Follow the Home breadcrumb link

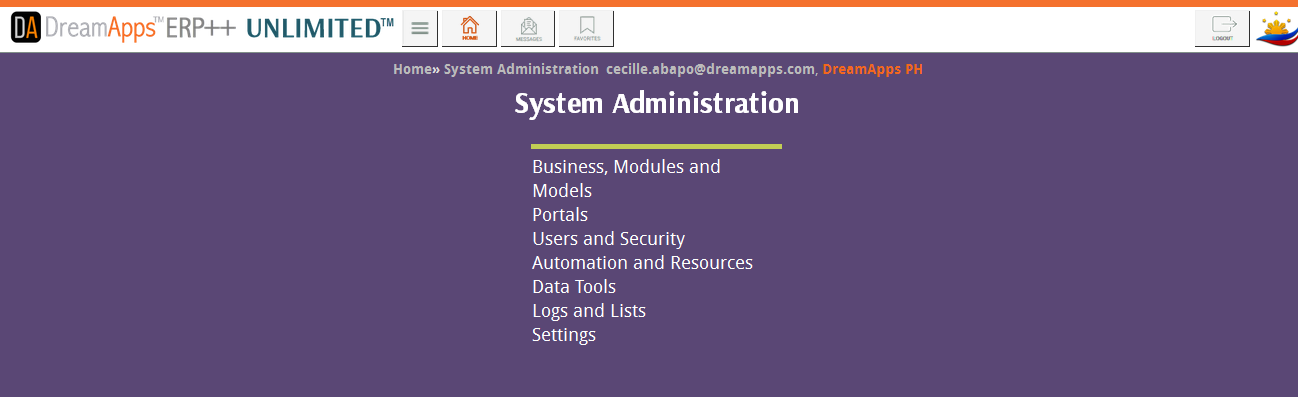[x=412, y=69]
